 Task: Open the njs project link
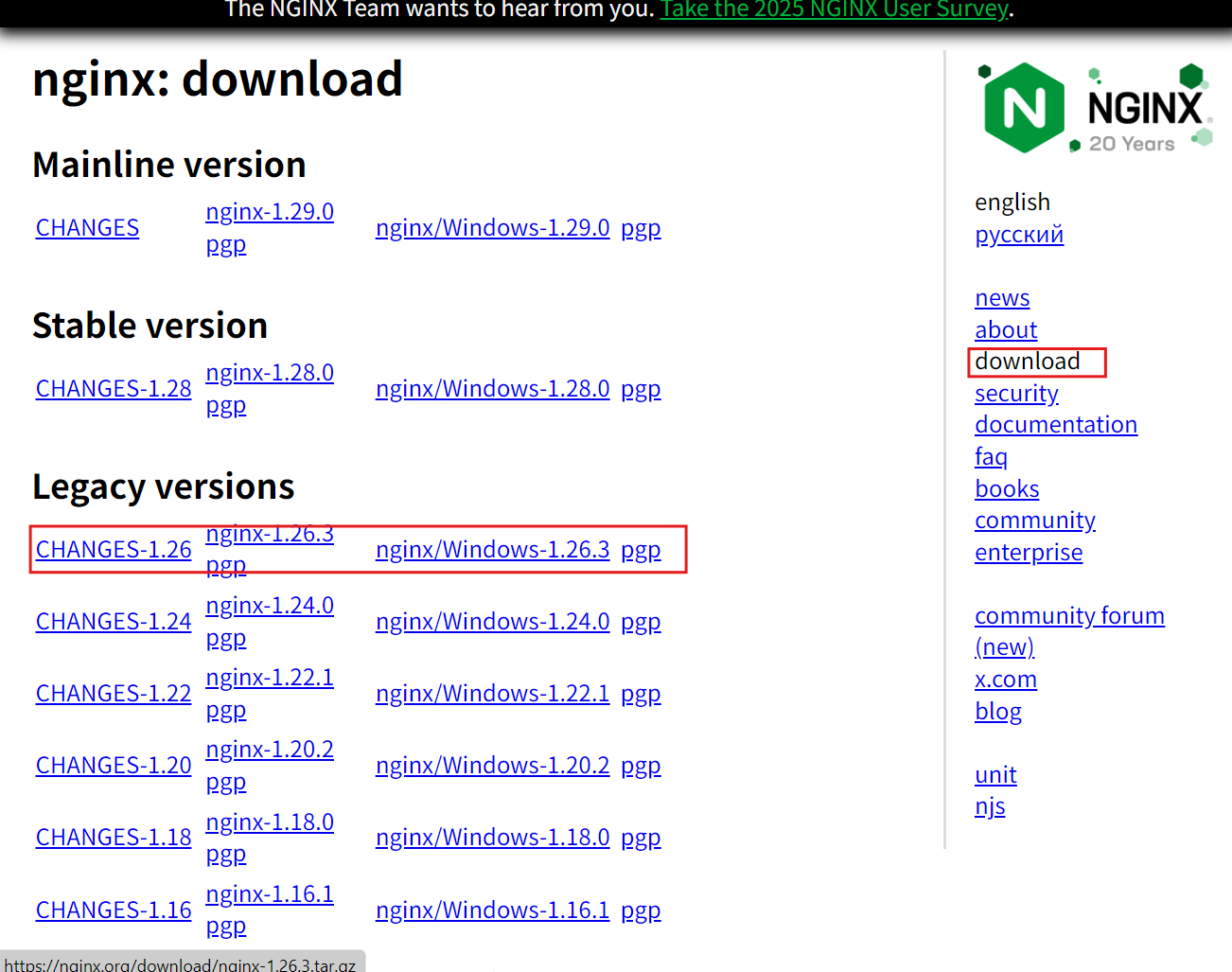click(x=990, y=807)
